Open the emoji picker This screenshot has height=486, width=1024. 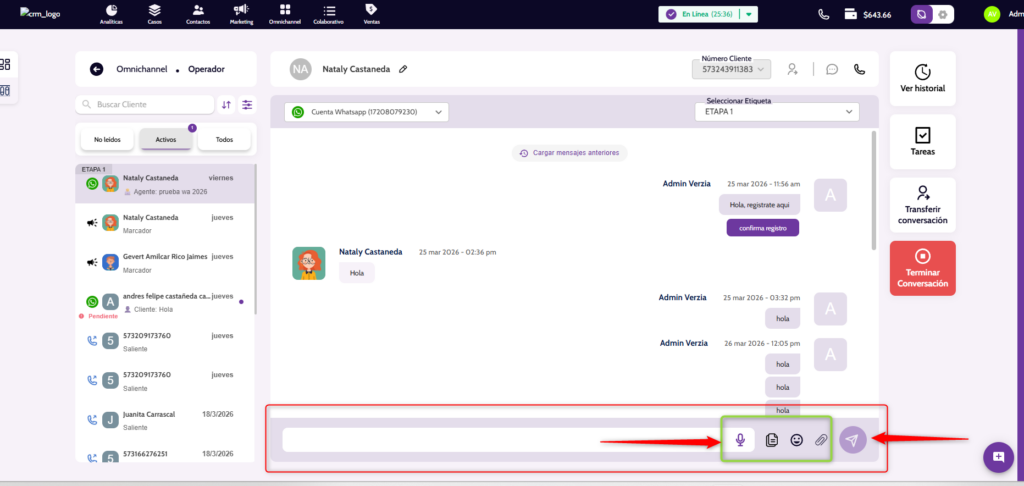coord(797,439)
